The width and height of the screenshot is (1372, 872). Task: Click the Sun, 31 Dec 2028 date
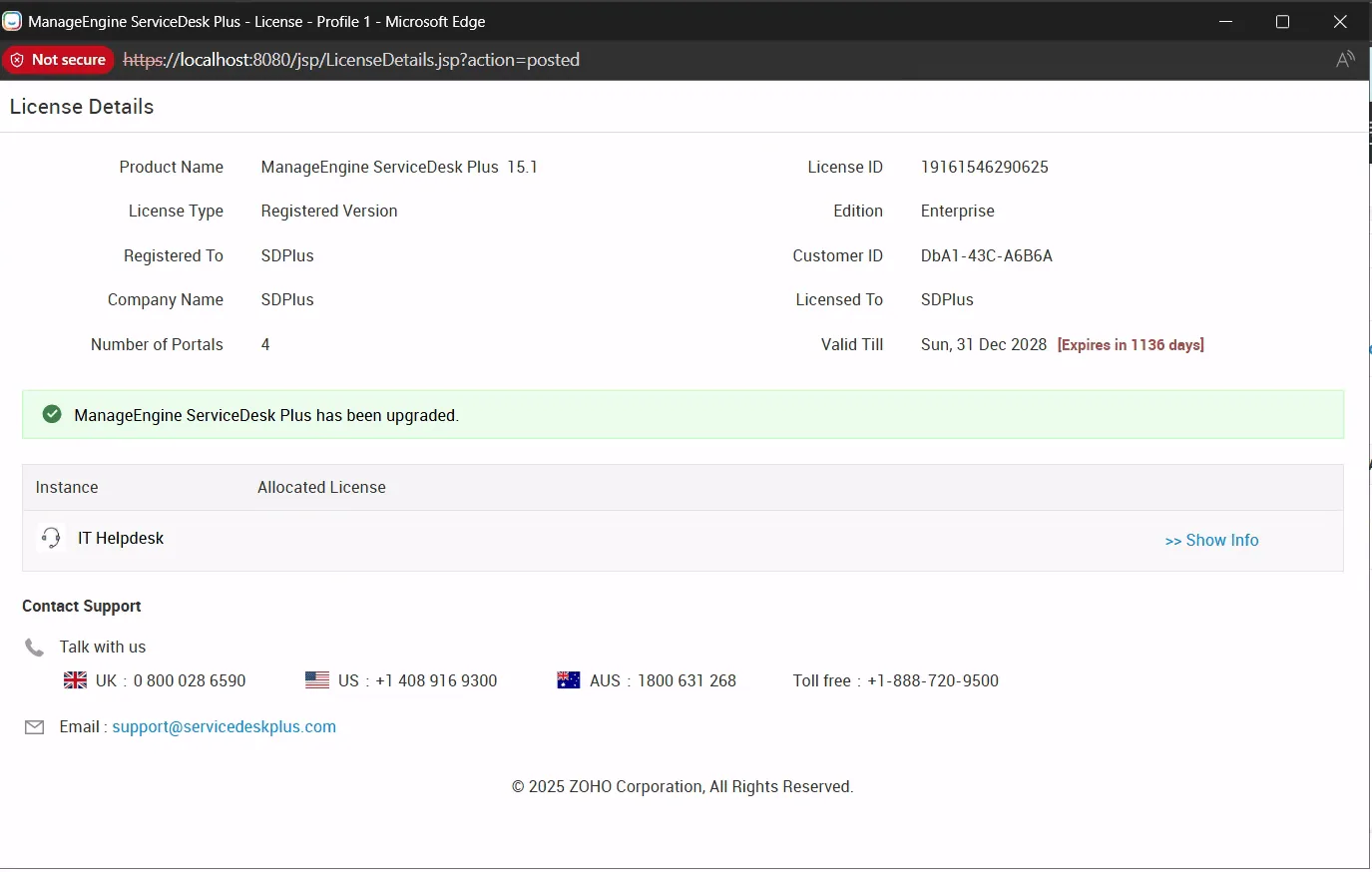pos(984,345)
